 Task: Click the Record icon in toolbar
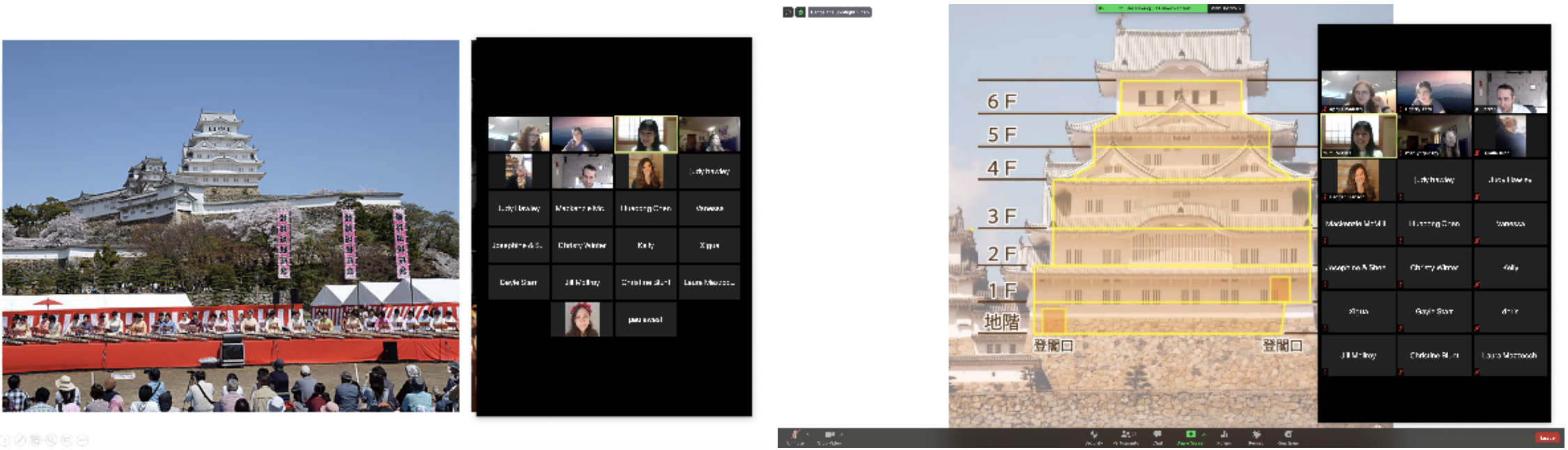click(x=1256, y=435)
